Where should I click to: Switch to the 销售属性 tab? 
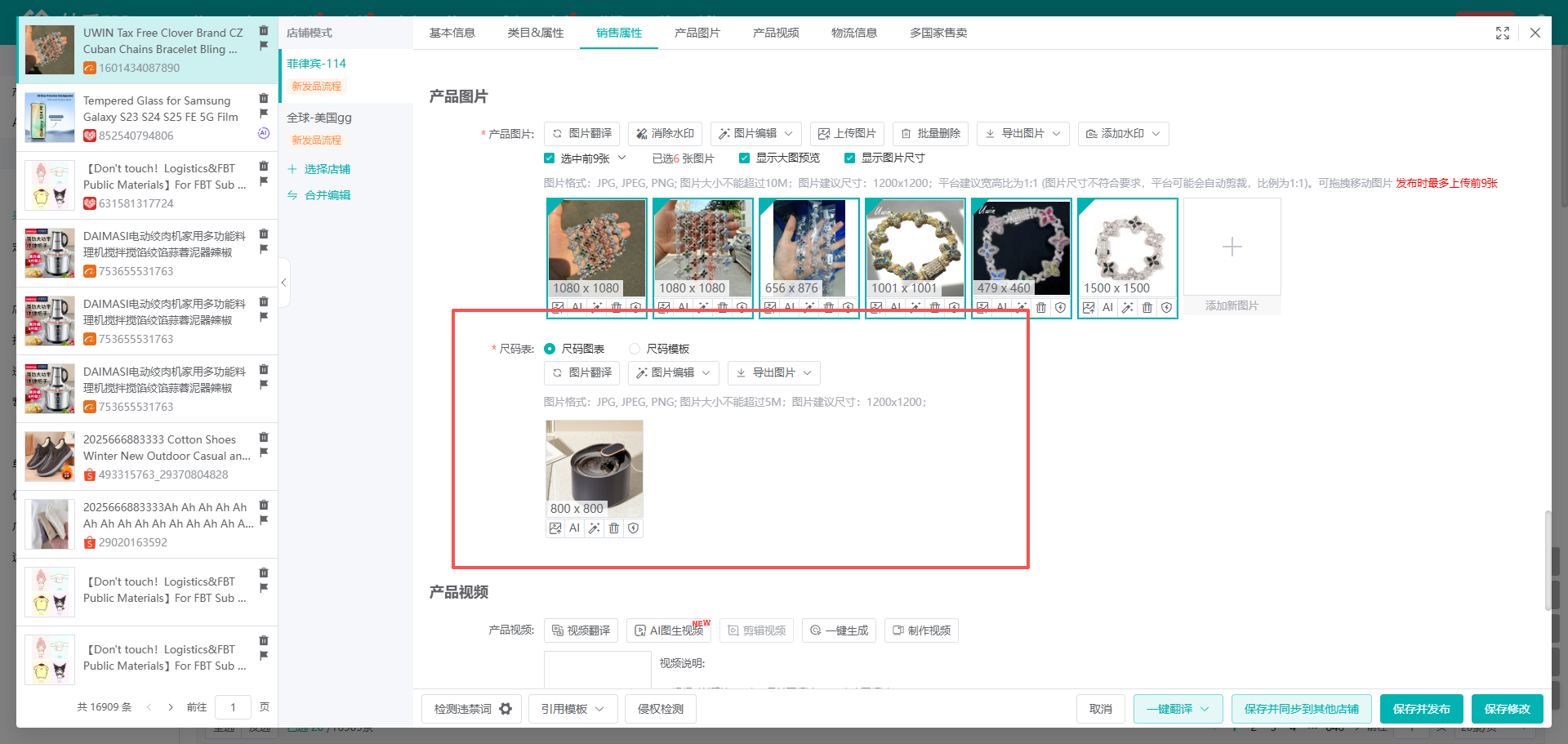tap(619, 33)
